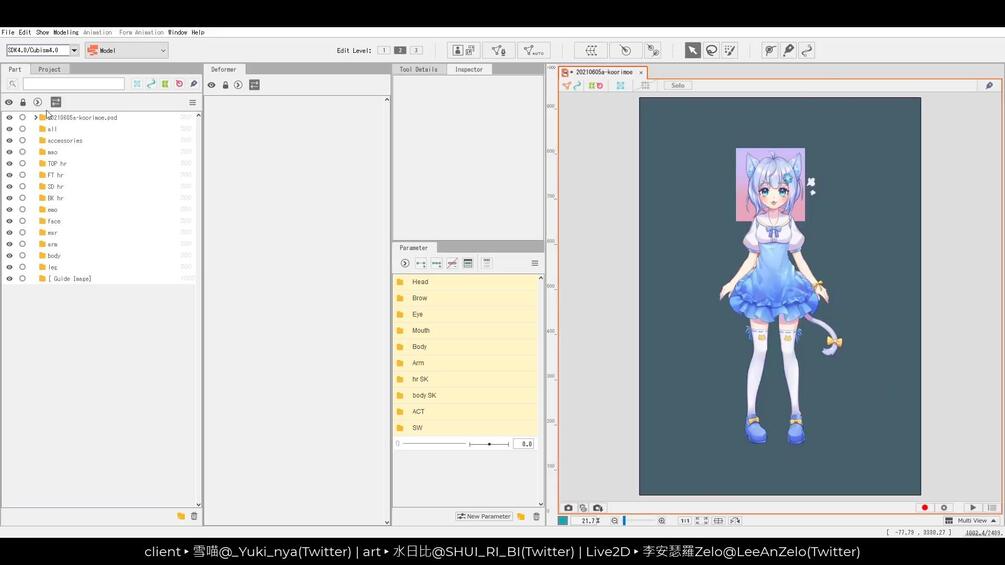Run Automatic Mesh Generator
This screenshot has width=1005, height=565.
coord(533,50)
